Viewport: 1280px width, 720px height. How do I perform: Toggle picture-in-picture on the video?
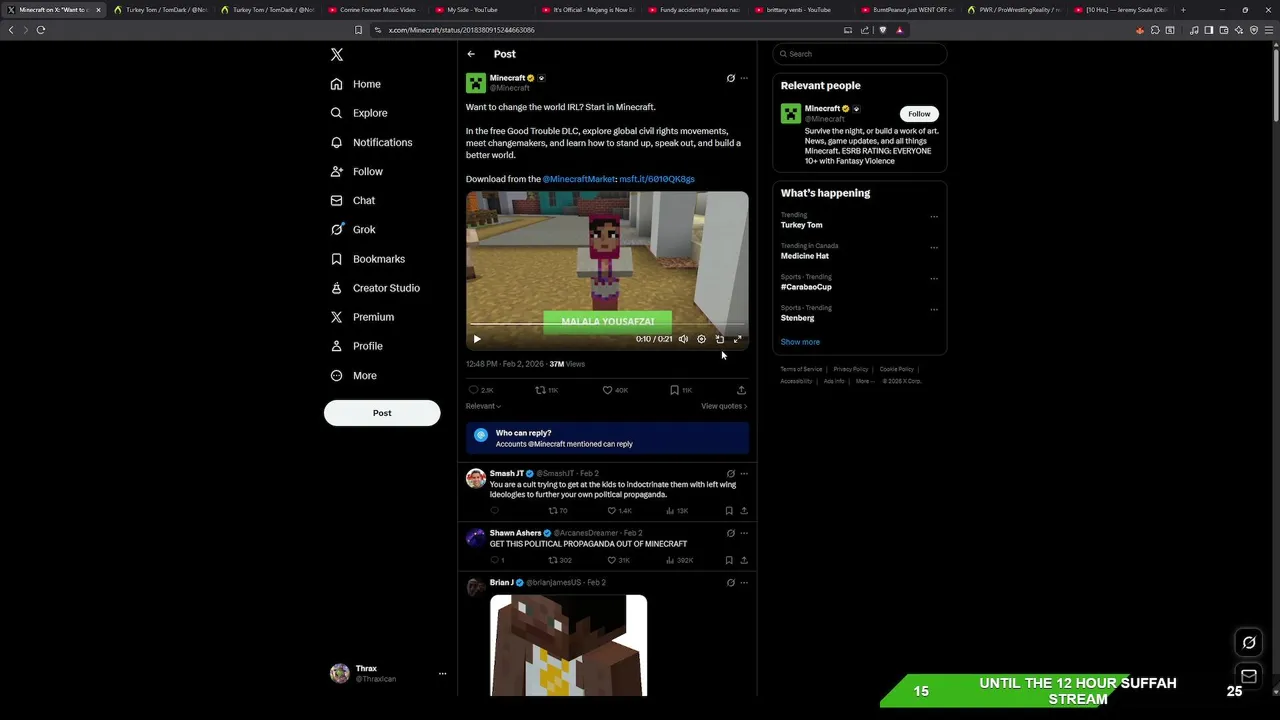pyautogui.click(x=720, y=339)
